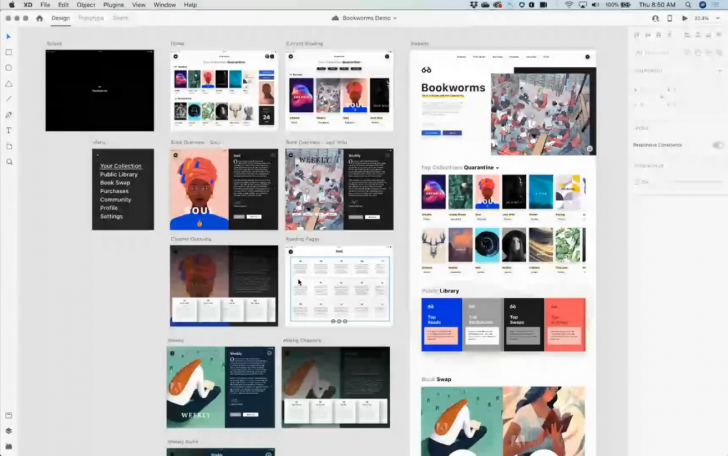The height and width of the screenshot is (456, 728).
Task: Select the black Splash artboard
Action: (100, 91)
